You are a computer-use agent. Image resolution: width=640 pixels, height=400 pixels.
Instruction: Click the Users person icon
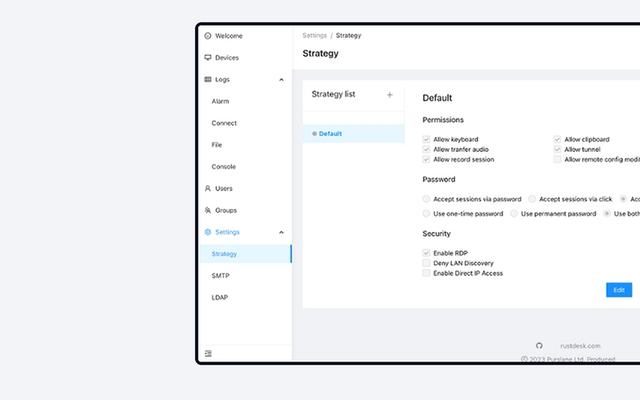point(208,188)
